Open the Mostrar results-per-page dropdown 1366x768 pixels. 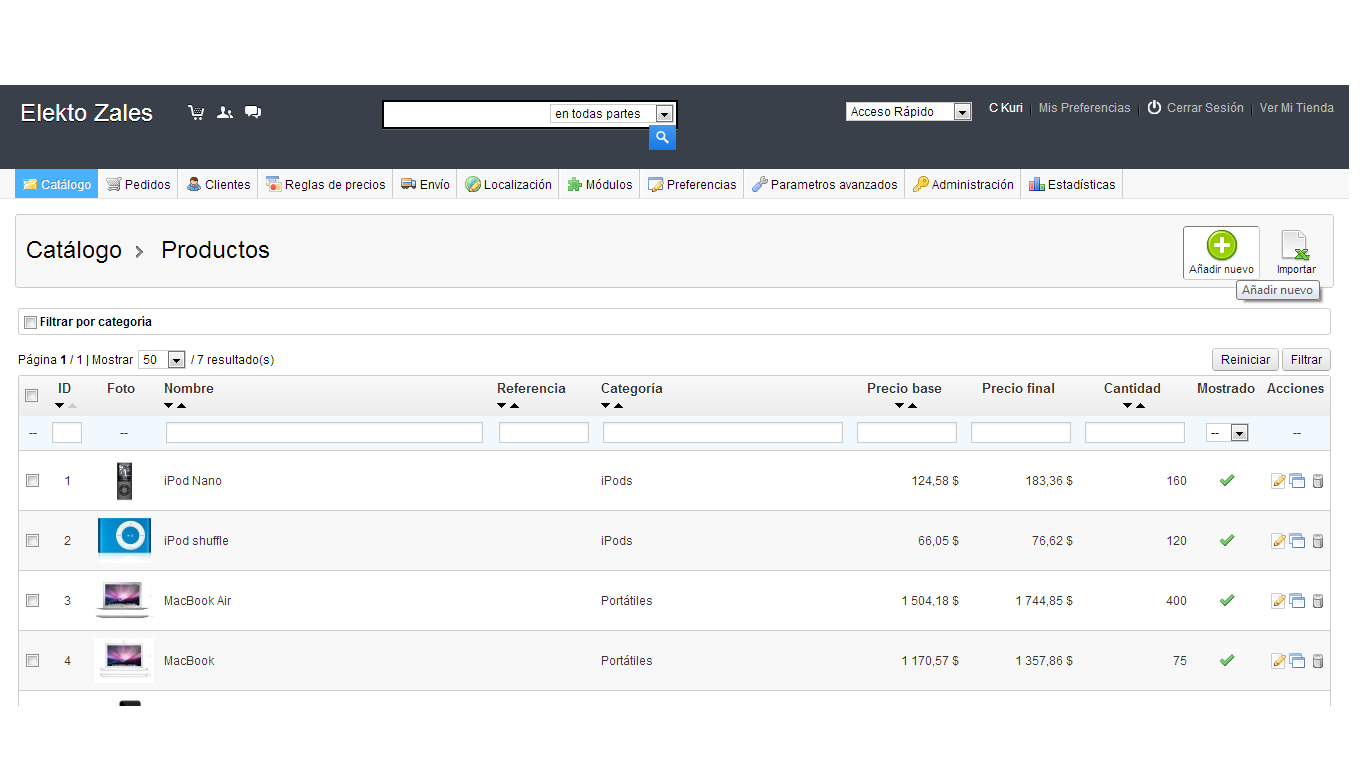click(x=163, y=360)
